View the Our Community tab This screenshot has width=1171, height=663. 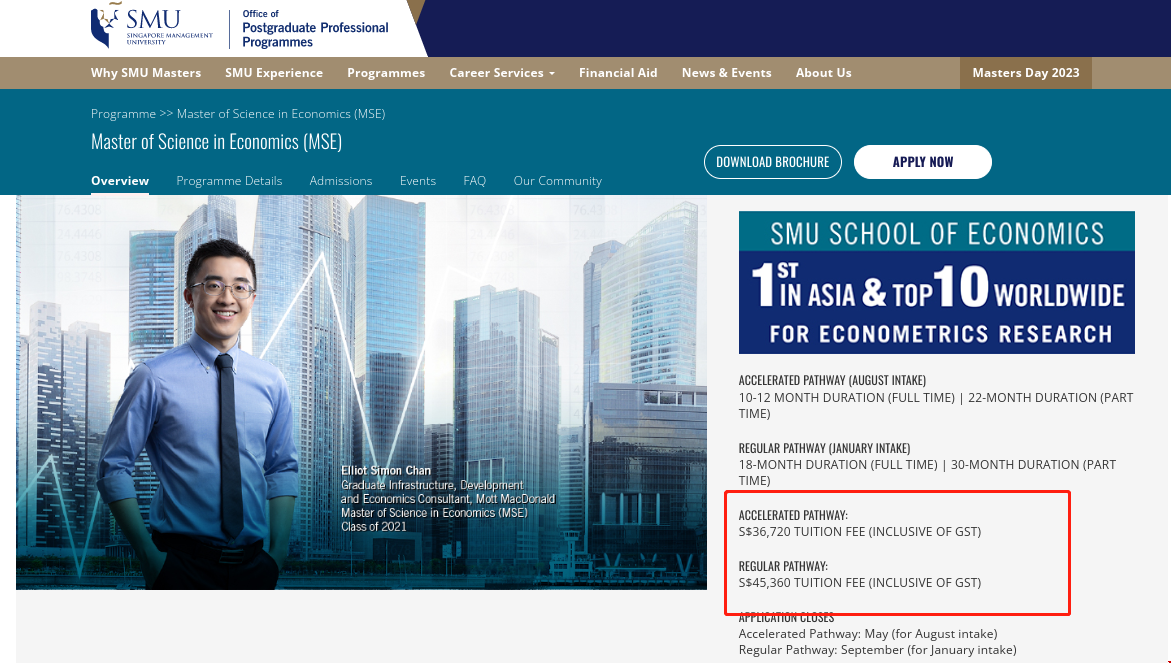(x=557, y=181)
